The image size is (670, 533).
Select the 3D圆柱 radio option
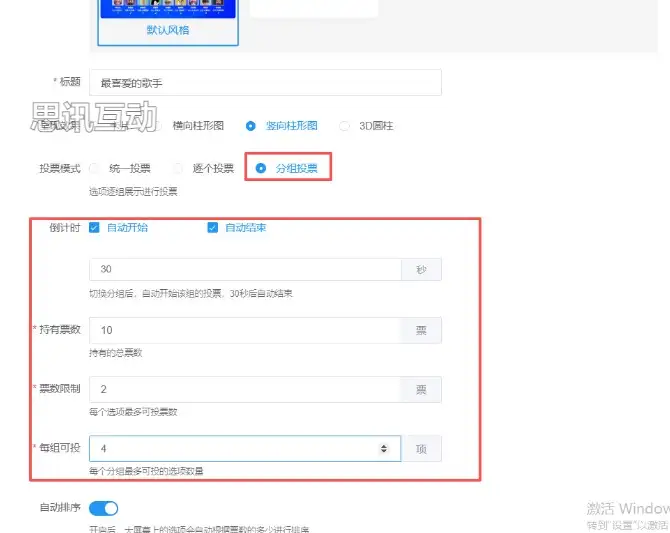point(366,126)
